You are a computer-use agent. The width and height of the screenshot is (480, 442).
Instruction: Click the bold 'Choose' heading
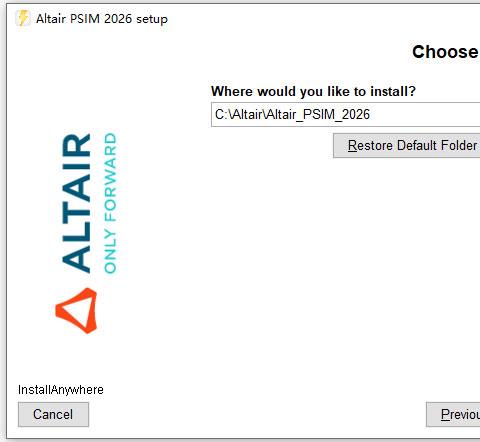pyautogui.click(x=445, y=52)
